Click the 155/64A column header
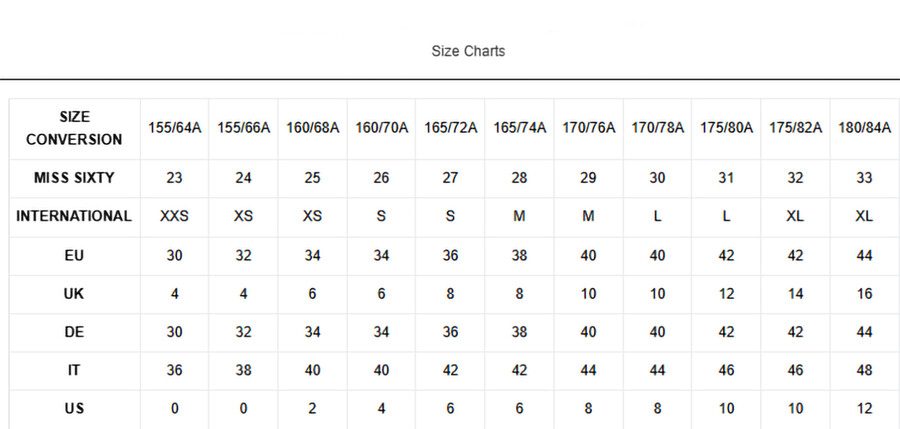The width and height of the screenshot is (900, 429). click(x=174, y=128)
